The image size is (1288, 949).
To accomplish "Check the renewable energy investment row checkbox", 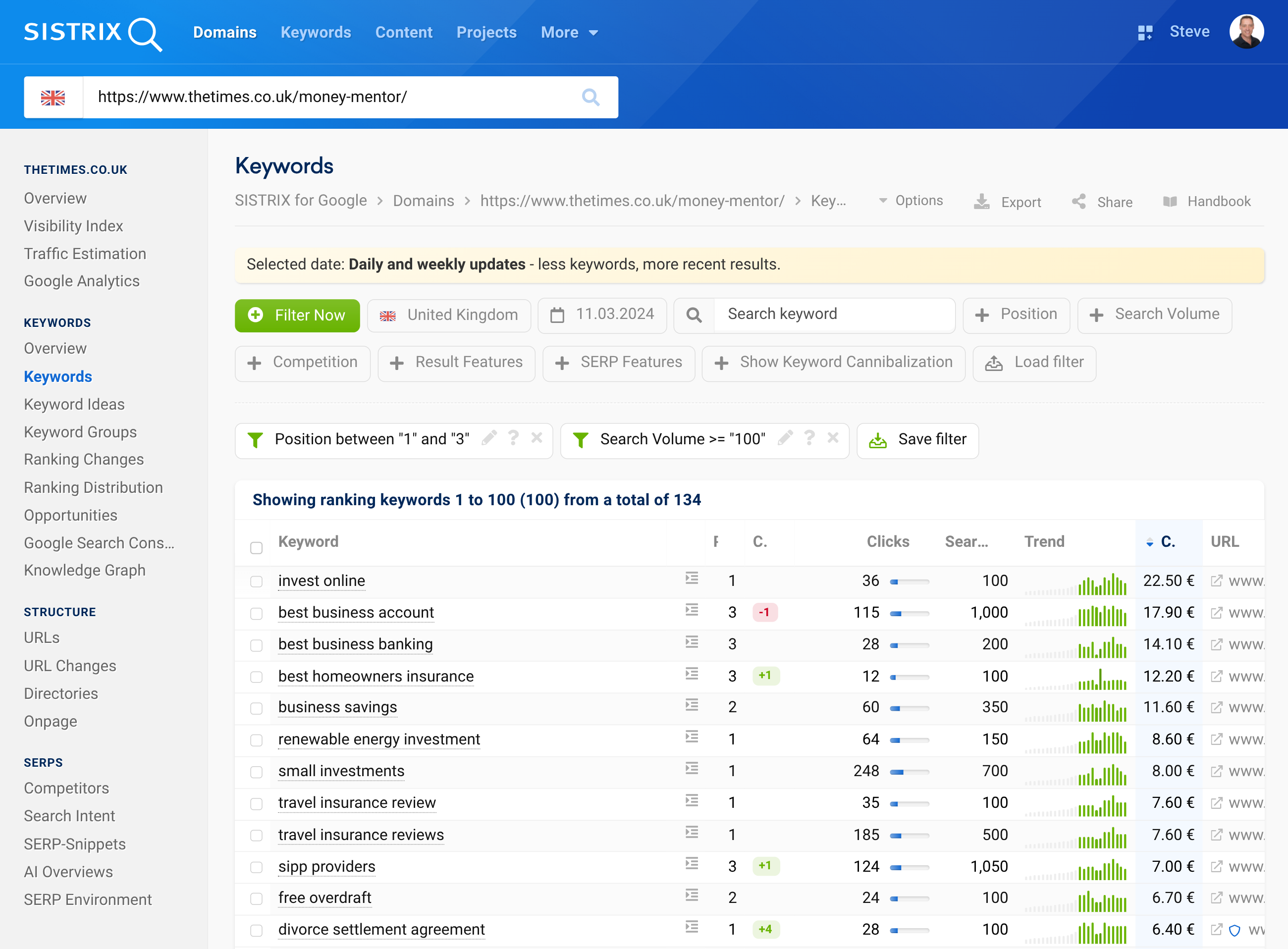I will 256,740.
